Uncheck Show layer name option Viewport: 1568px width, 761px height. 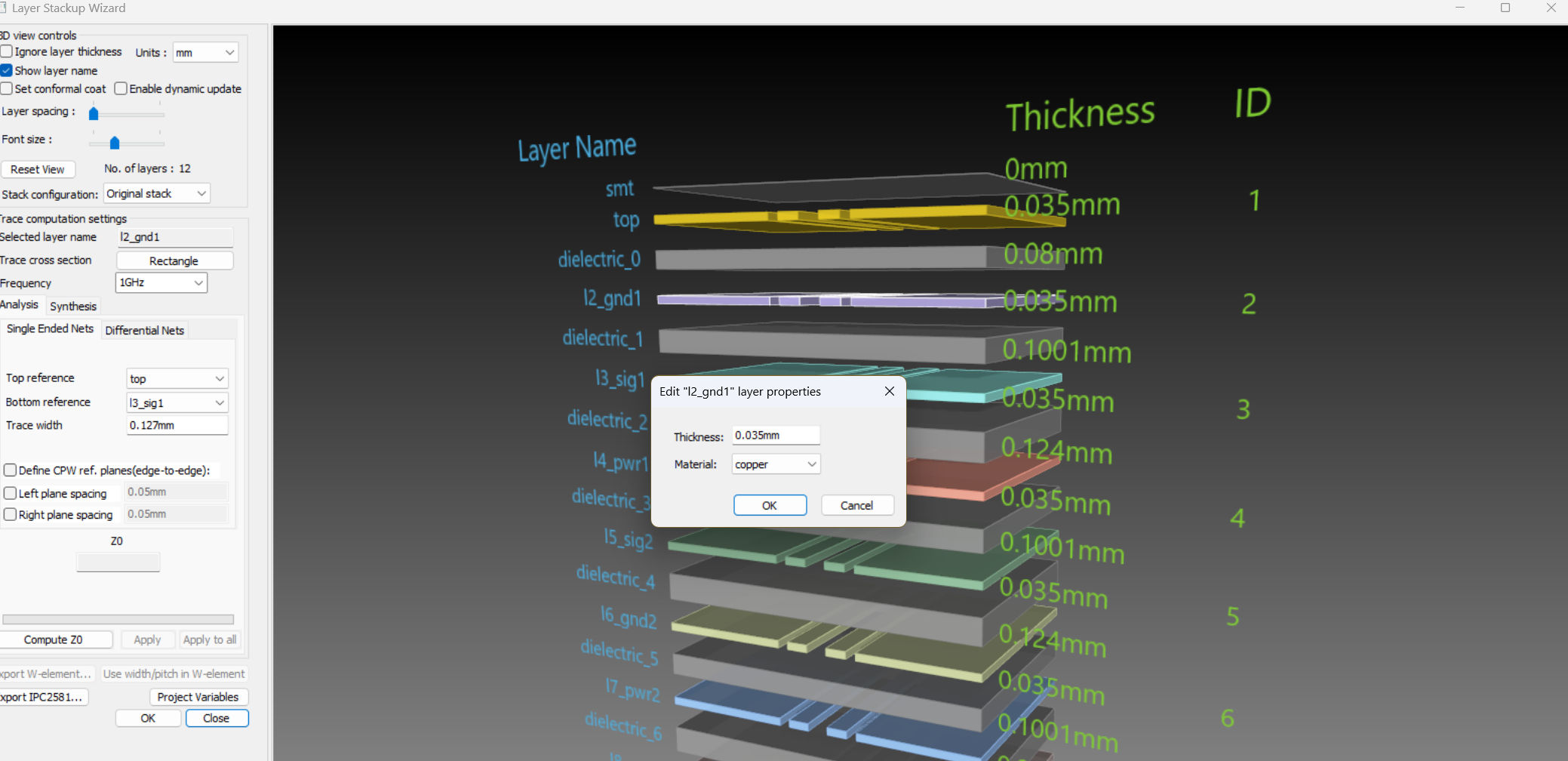click(x=7, y=70)
